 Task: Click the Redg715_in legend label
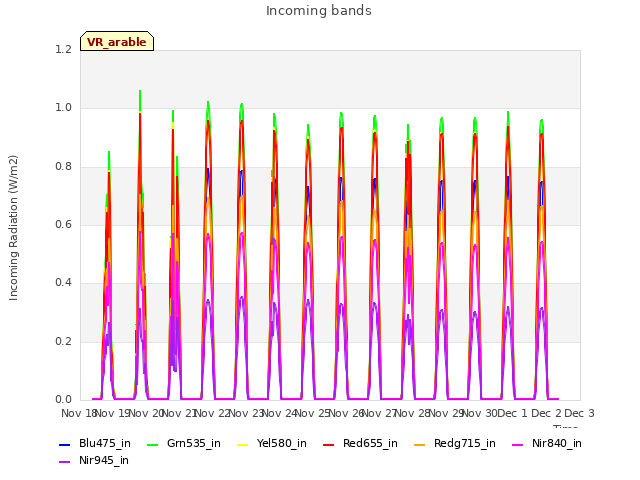point(465,443)
